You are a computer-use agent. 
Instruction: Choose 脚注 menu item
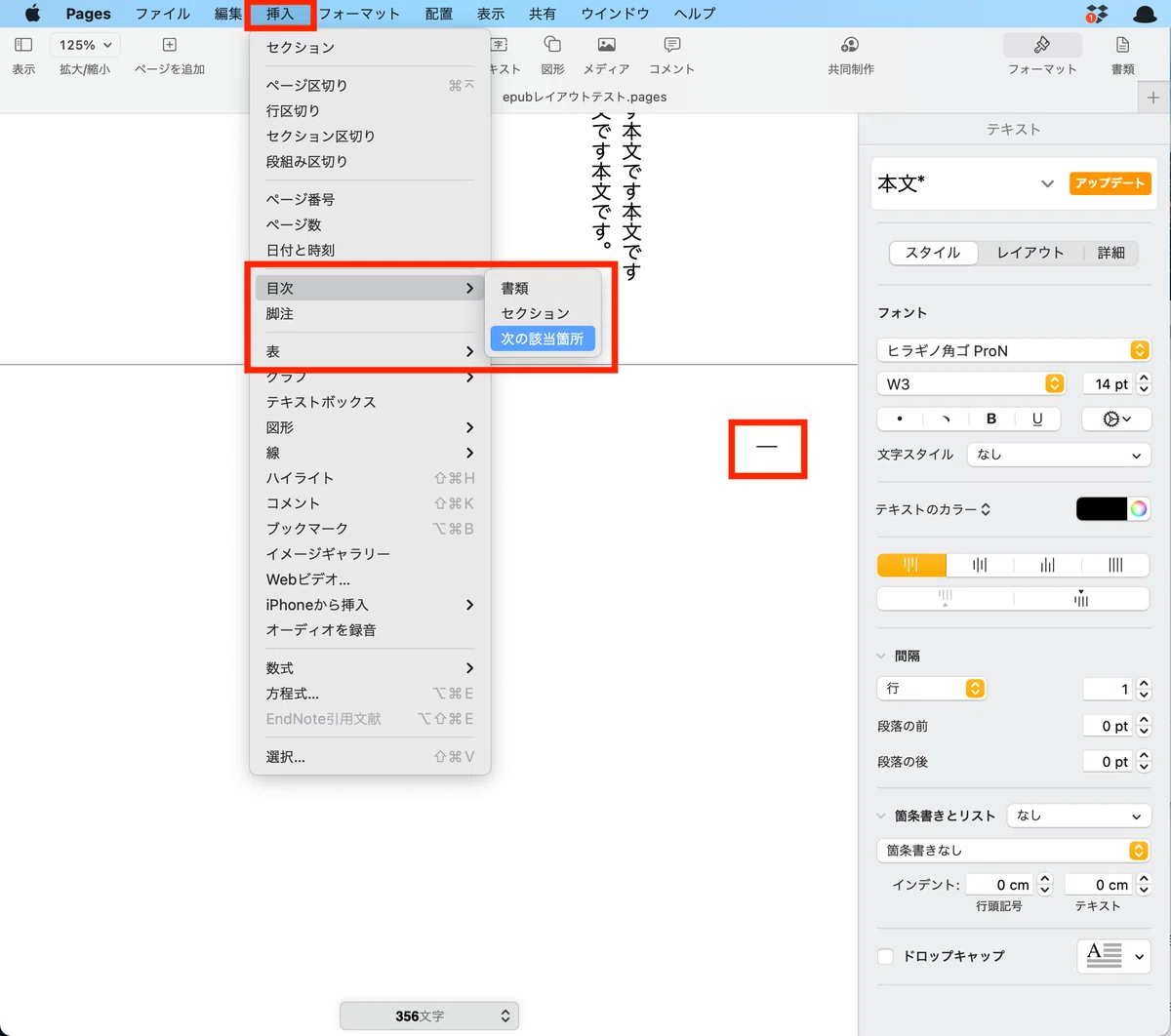pyautogui.click(x=370, y=314)
